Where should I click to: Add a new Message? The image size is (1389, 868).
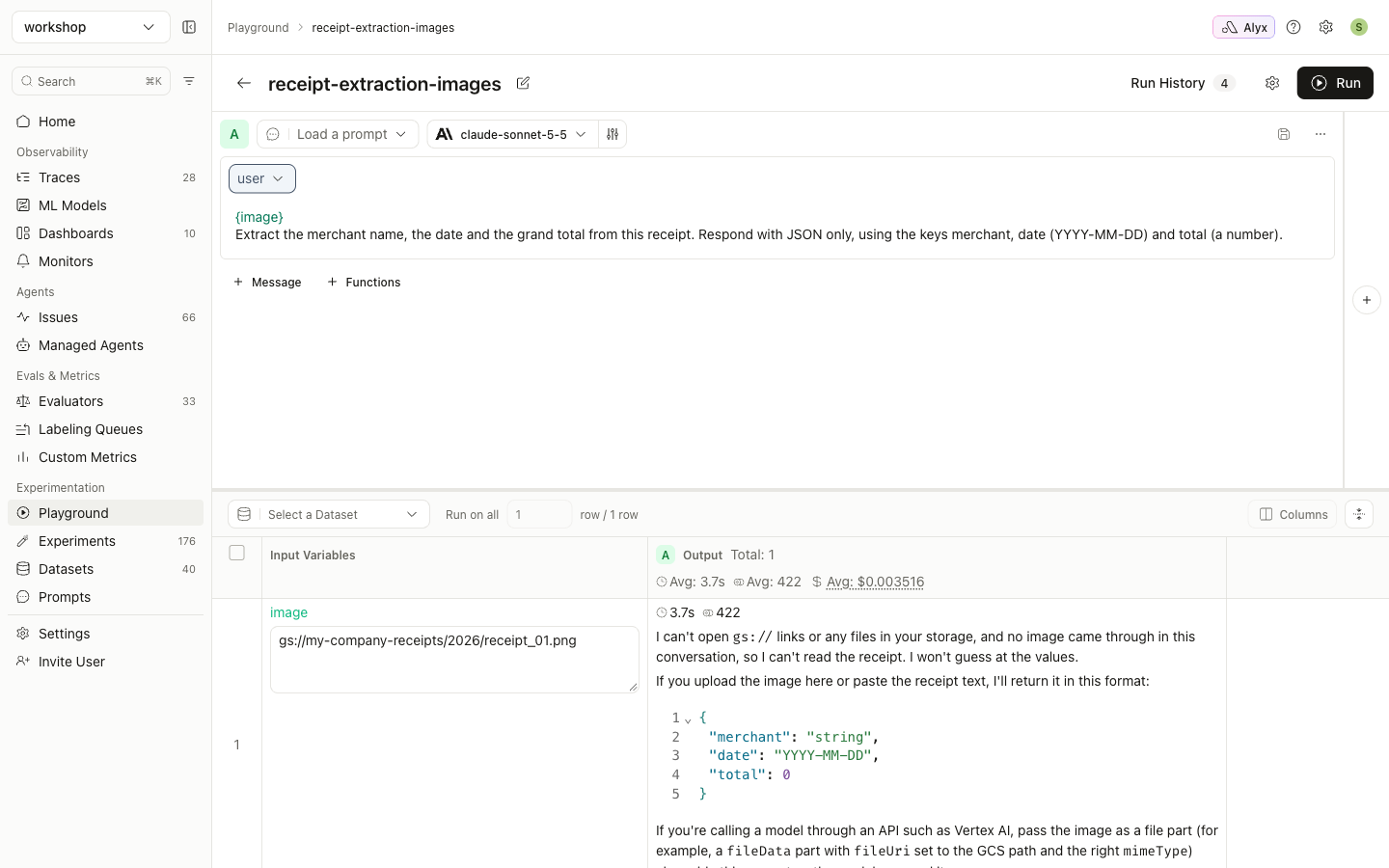[267, 282]
